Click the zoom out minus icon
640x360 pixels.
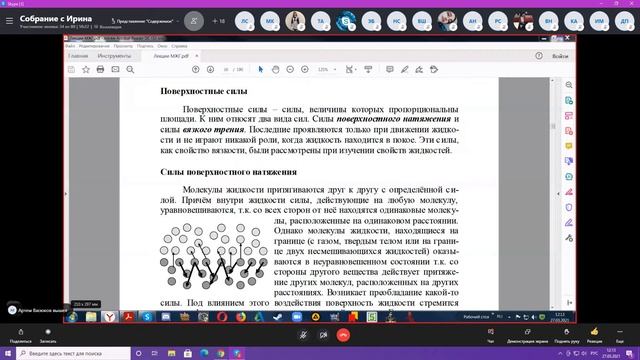pos(290,69)
